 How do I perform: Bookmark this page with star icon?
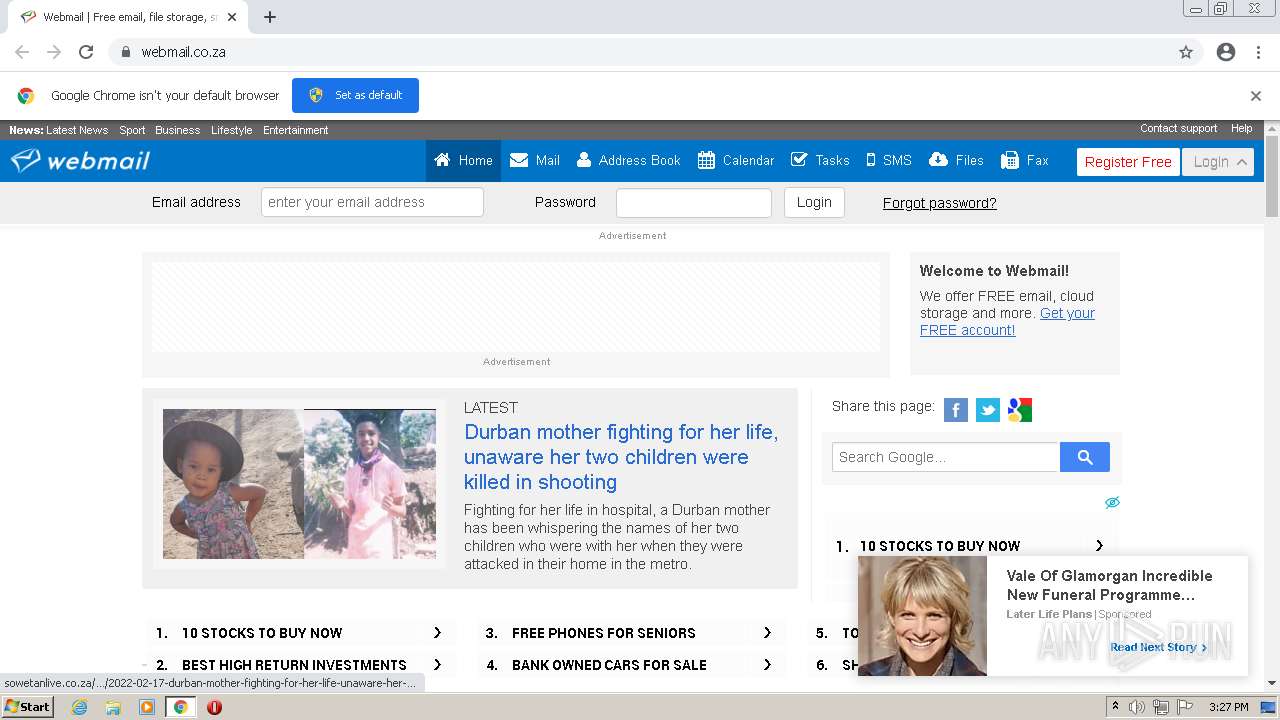click(1186, 52)
